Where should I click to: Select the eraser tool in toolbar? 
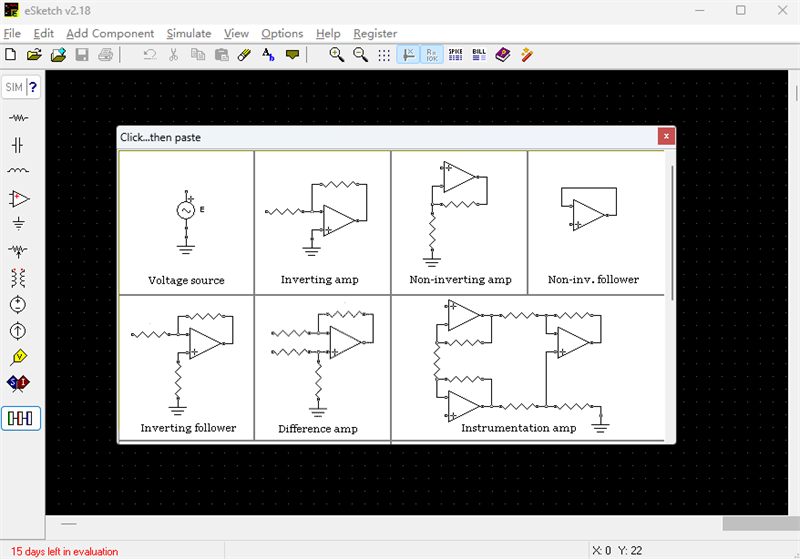[244, 55]
